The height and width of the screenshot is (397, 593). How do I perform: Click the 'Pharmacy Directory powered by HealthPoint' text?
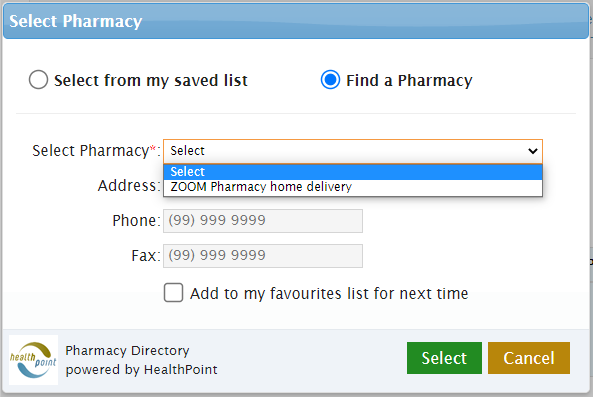141,360
